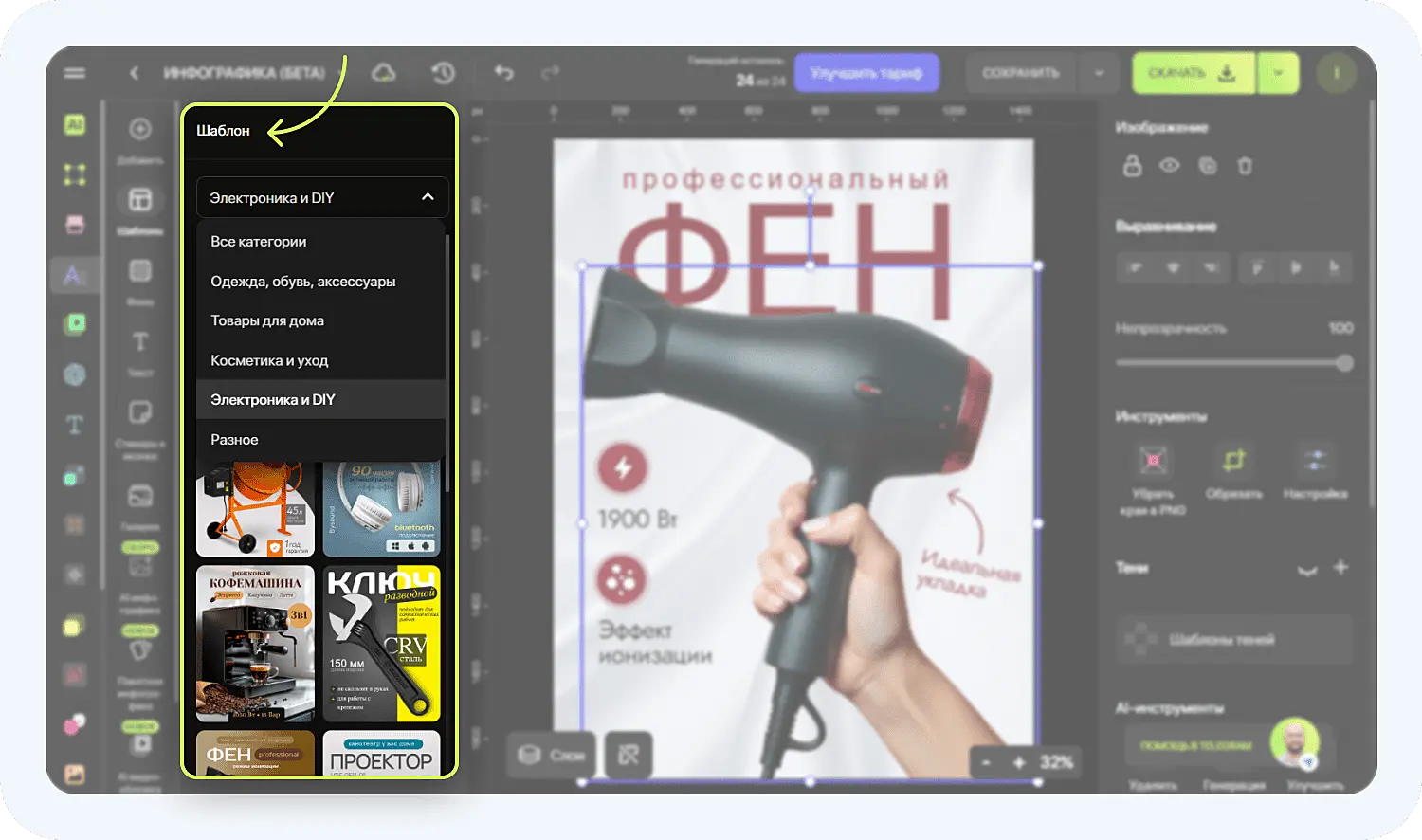Viewport: 1422px width, 840px height.
Task: Go back using the top-left arrow
Action: 135,73
